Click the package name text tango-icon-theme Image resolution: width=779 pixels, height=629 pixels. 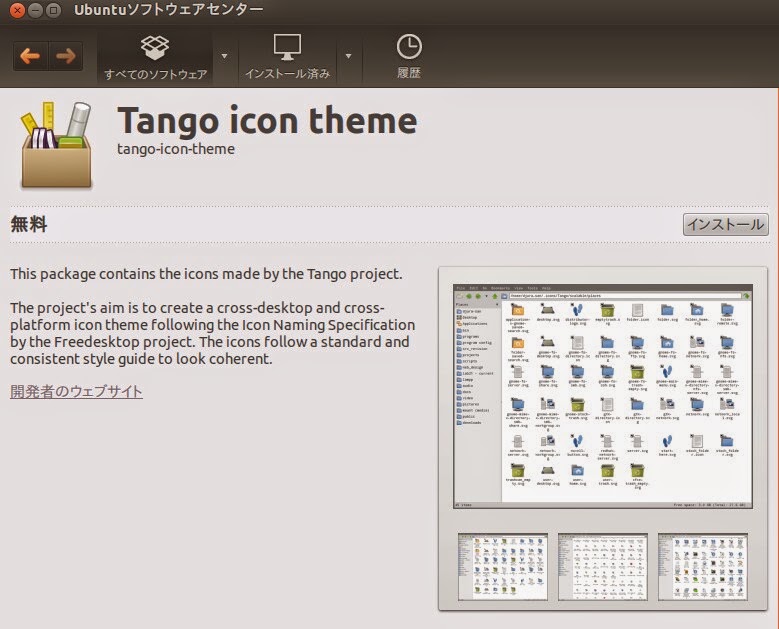(x=176, y=149)
